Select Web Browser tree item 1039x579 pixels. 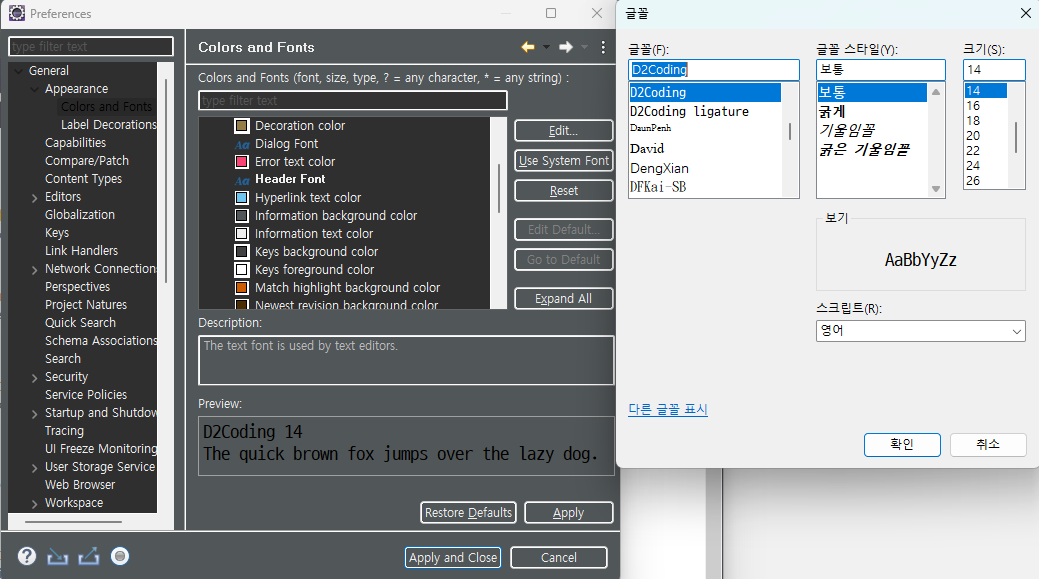[x=80, y=485]
